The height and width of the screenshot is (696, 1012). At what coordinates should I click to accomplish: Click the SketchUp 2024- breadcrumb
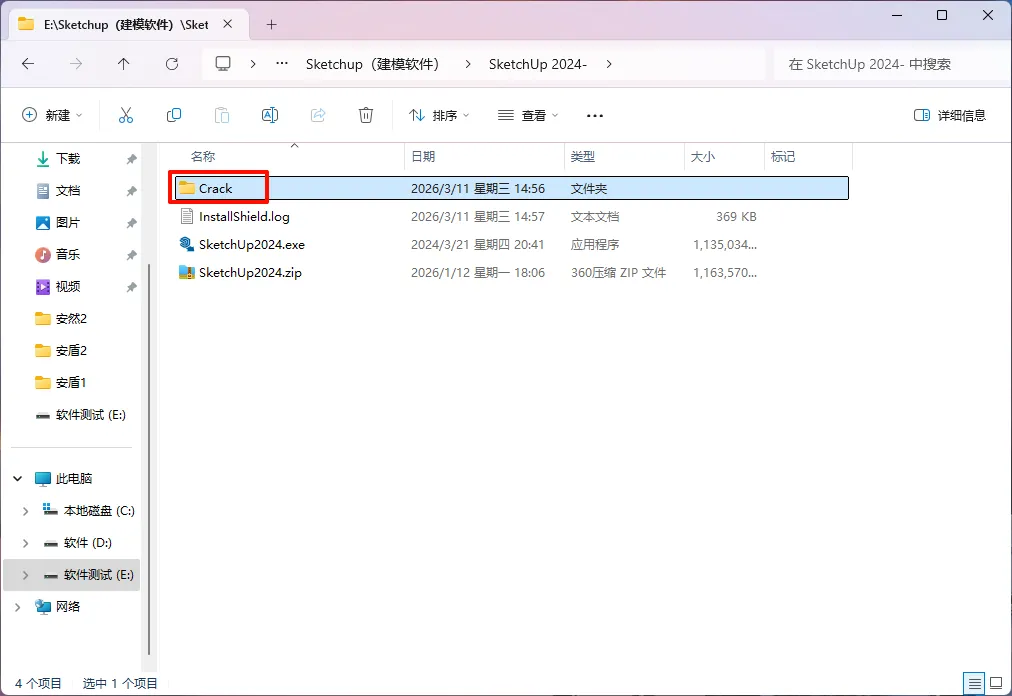[x=538, y=64]
